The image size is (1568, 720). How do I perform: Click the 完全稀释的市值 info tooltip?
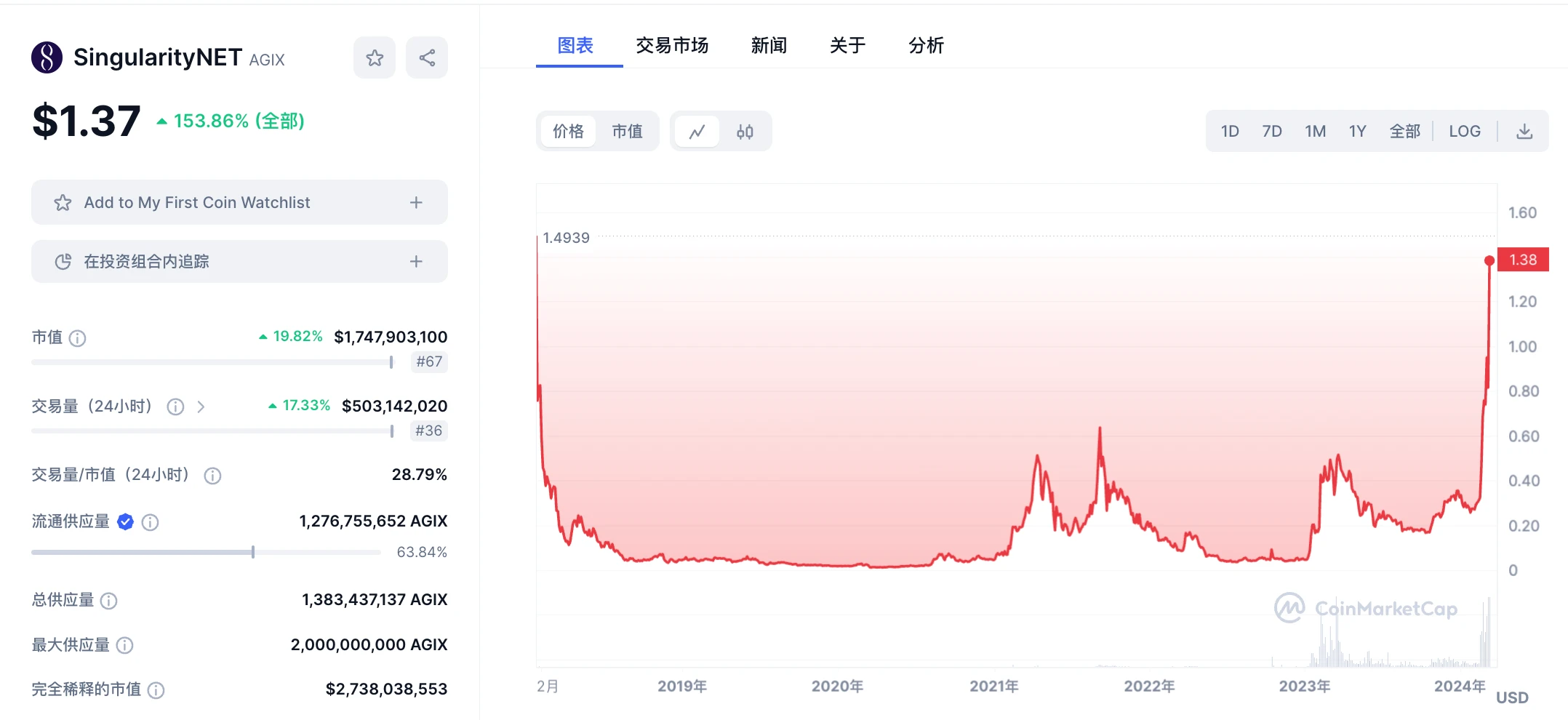coord(154,689)
